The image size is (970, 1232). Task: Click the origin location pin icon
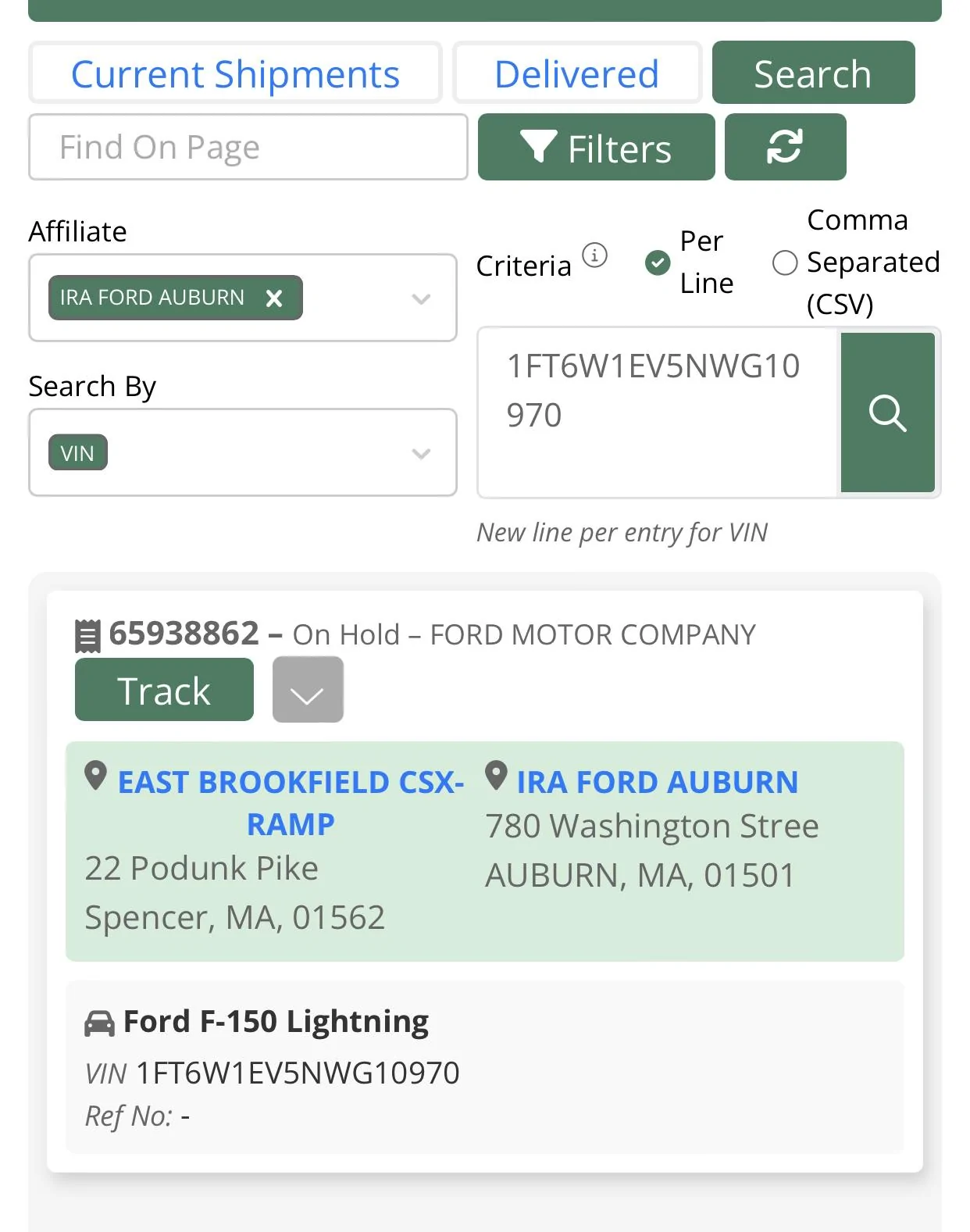tap(95, 776)
